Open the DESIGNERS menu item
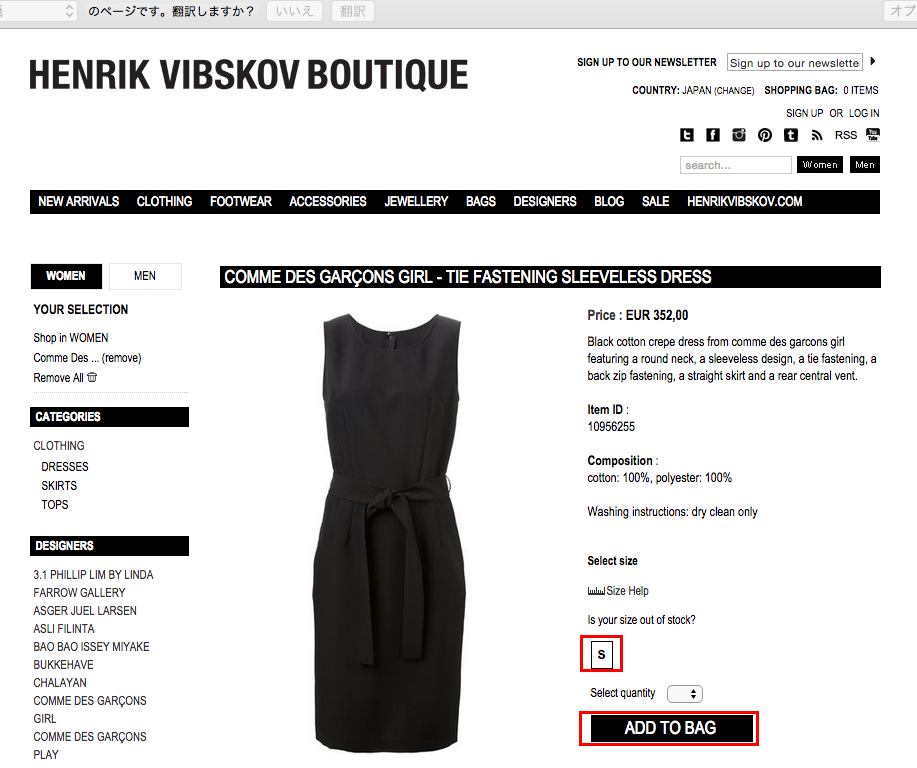 click(544, 202)
